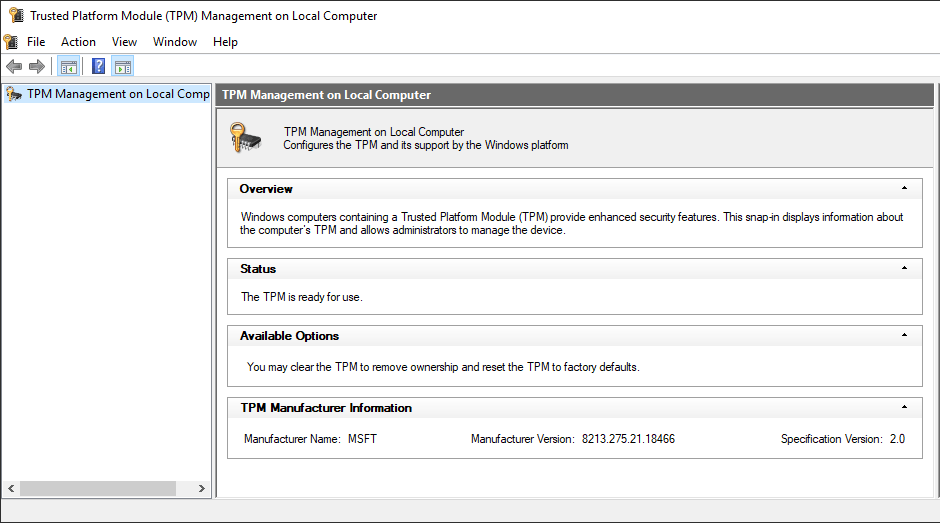The image size is (940, 523).
Task: Open the Window menu
Action: 175,42
